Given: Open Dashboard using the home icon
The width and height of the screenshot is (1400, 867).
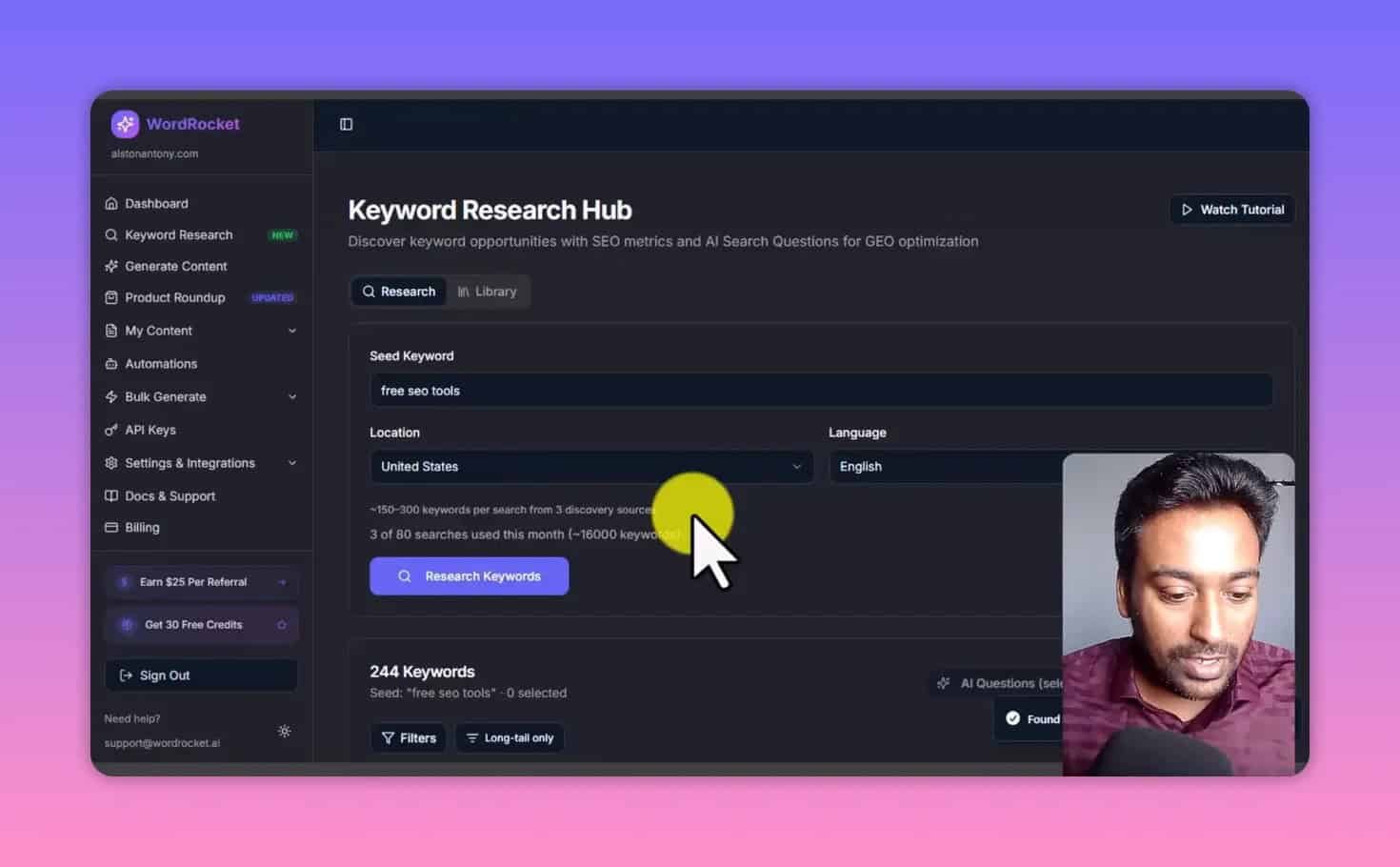Looking at the screenshot, I should pyautogui.click(x=111, y=203).
